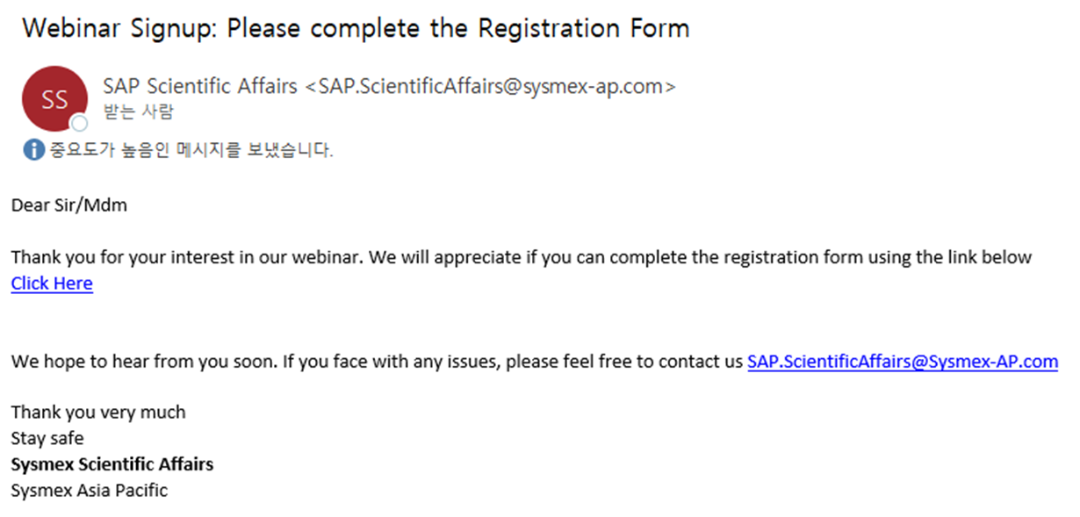
Task: Click the 'Thank you for your interest' sentence
Action: click(521, 257)
